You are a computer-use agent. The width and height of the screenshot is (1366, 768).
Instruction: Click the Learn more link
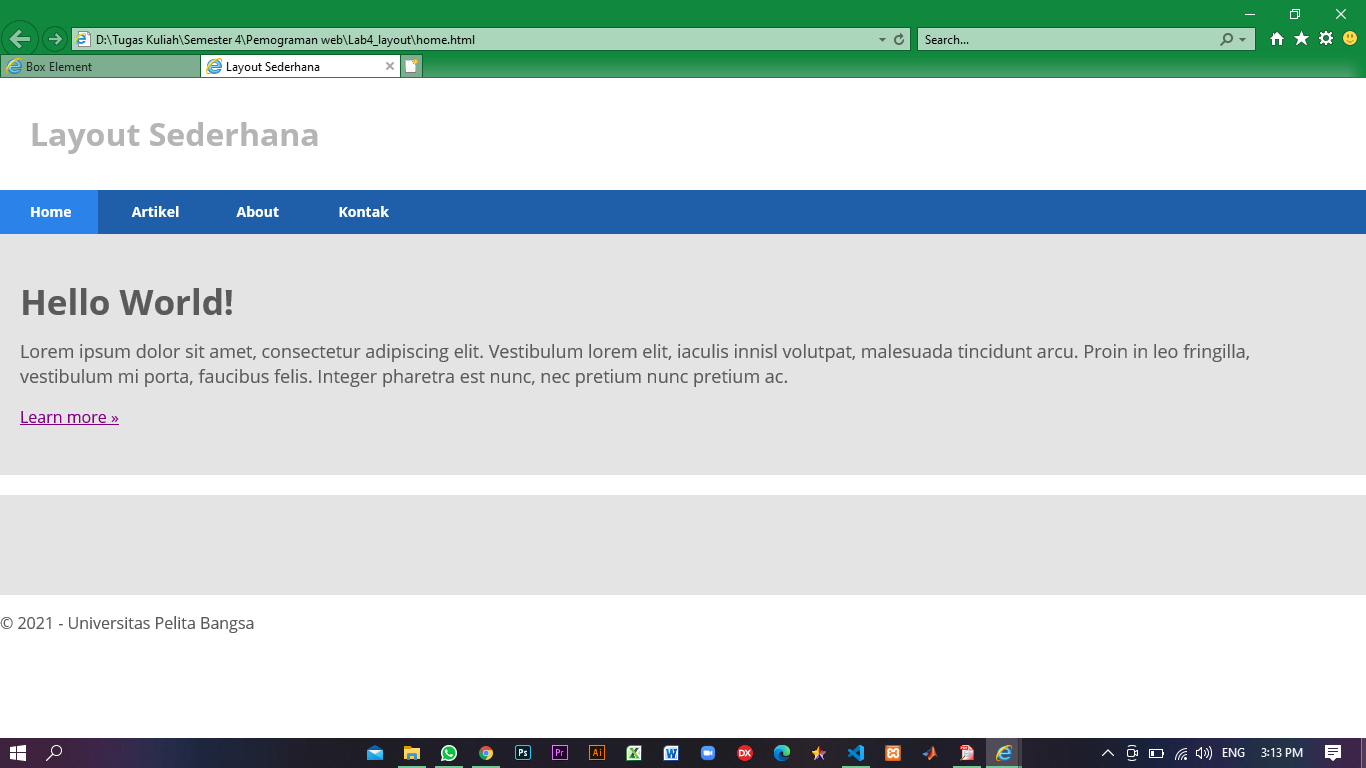(68, 417)
